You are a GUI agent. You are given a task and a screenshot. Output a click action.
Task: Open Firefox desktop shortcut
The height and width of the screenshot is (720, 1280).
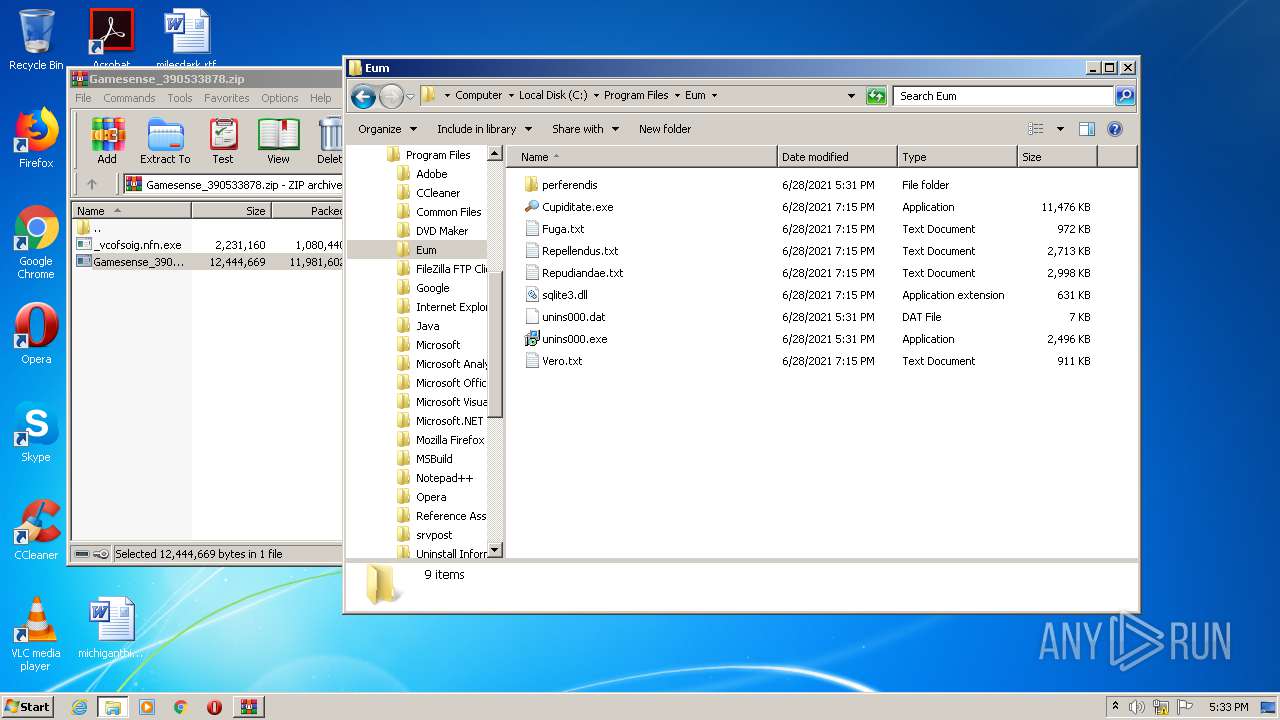coord(36,138)
